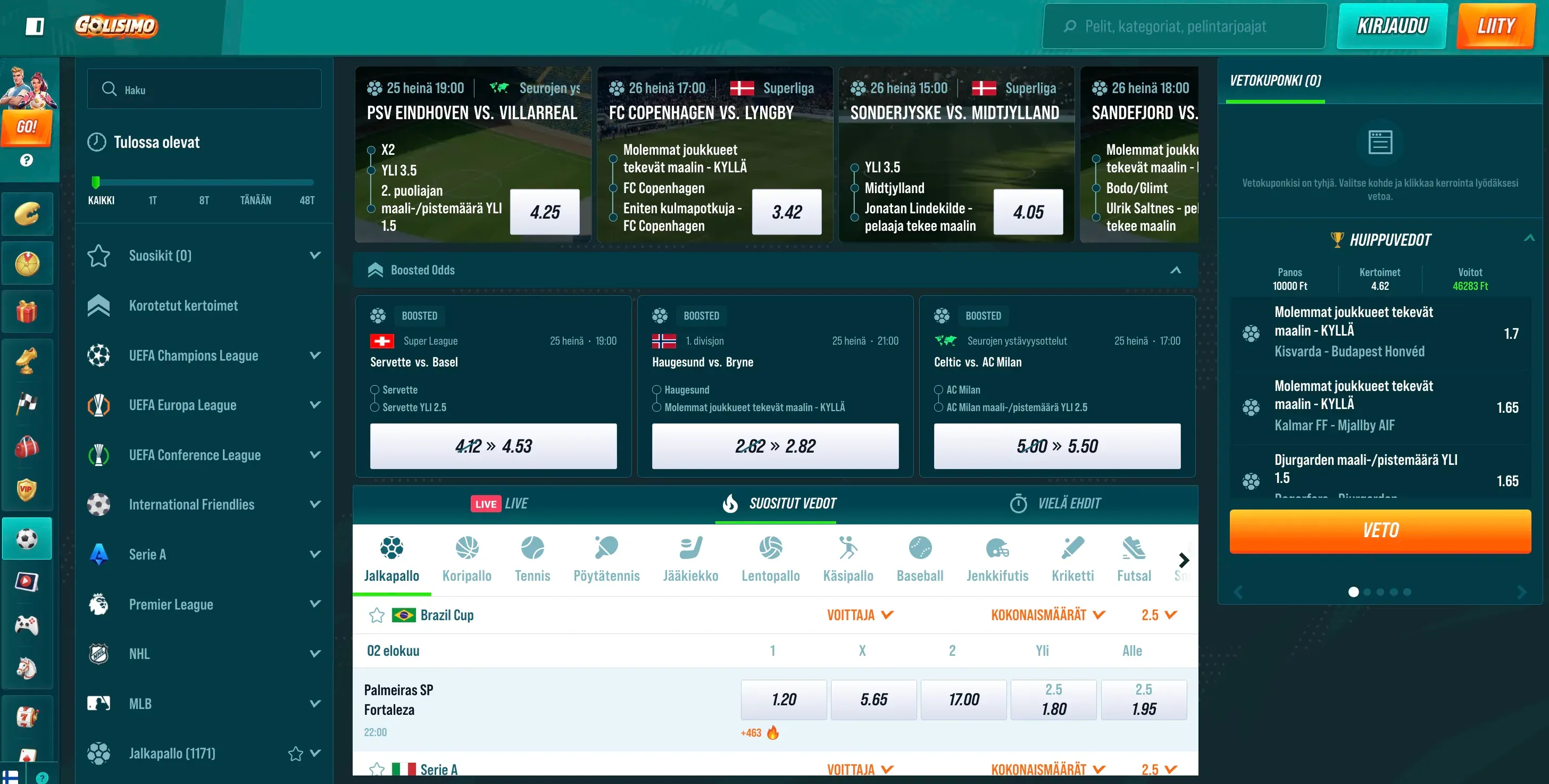Click the LIITY join button
Screen dimensions: 1549x784
point(1495,26)
